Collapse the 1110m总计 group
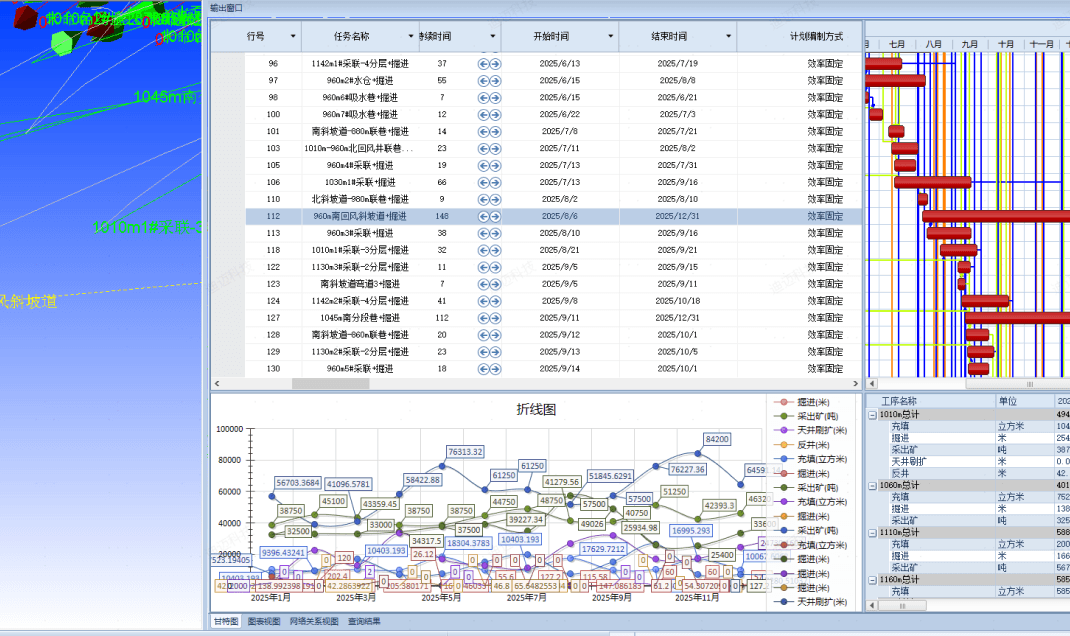 tap(872, 533)
